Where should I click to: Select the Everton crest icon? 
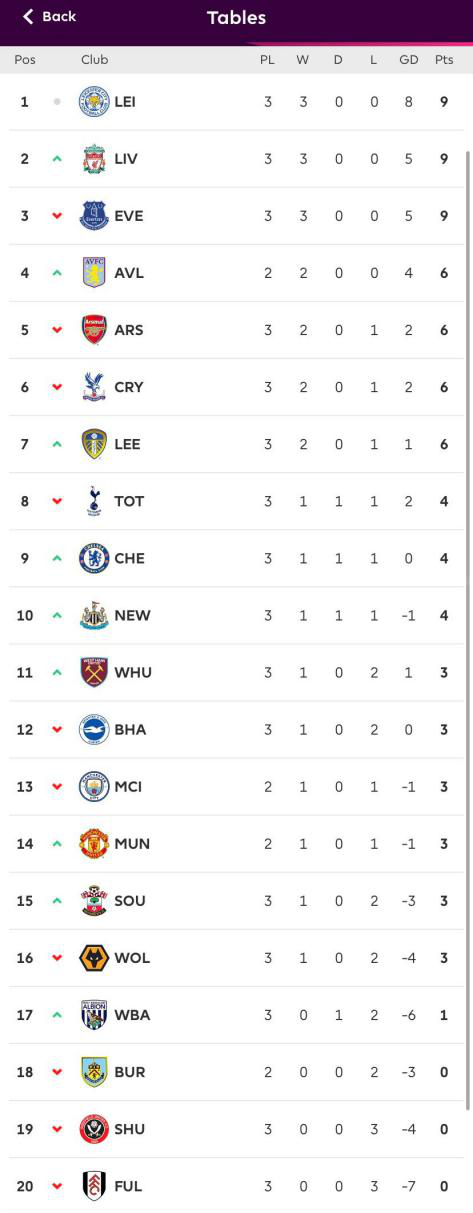click(94, 216)
